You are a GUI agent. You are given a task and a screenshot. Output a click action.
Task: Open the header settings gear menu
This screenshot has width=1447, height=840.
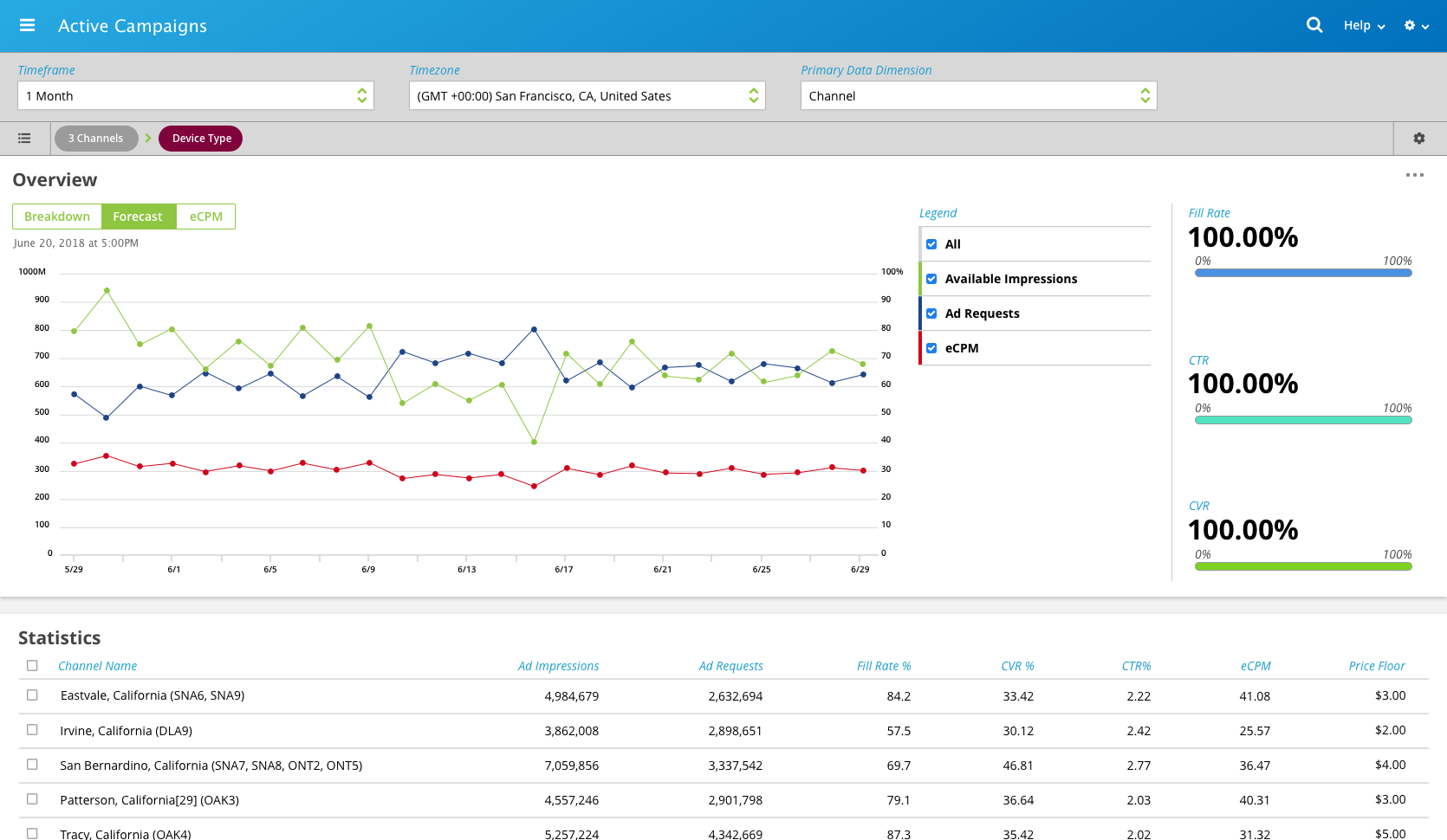(1416, 26)
